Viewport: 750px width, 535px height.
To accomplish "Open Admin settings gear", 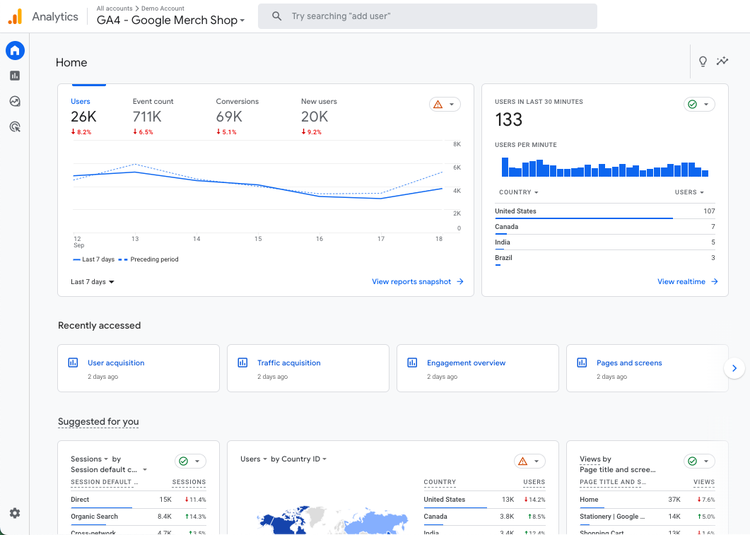I will click(x=15, y=513).
